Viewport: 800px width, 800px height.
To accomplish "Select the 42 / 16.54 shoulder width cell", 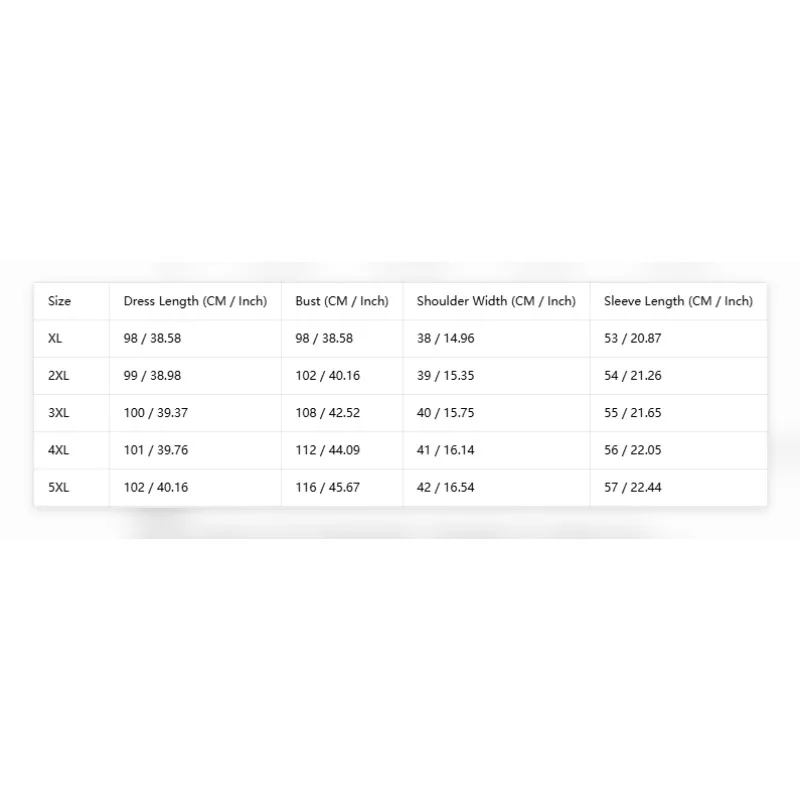I will tap(445, 487).
